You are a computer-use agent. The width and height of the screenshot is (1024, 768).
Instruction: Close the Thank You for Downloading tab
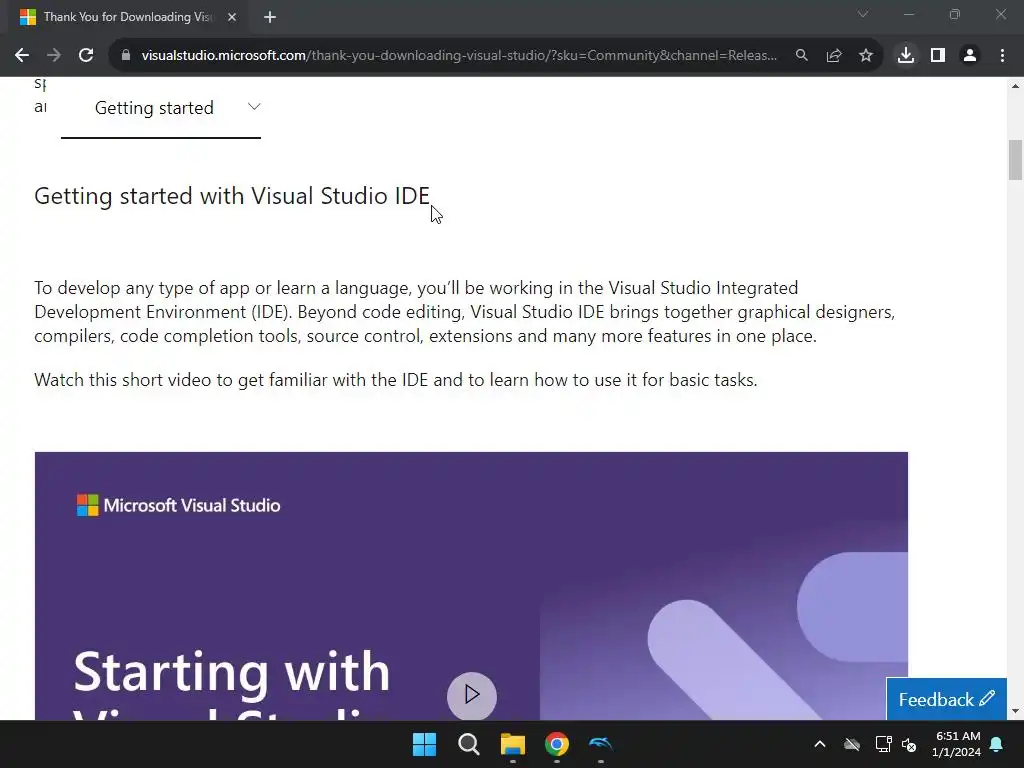[x=232, y=17]
